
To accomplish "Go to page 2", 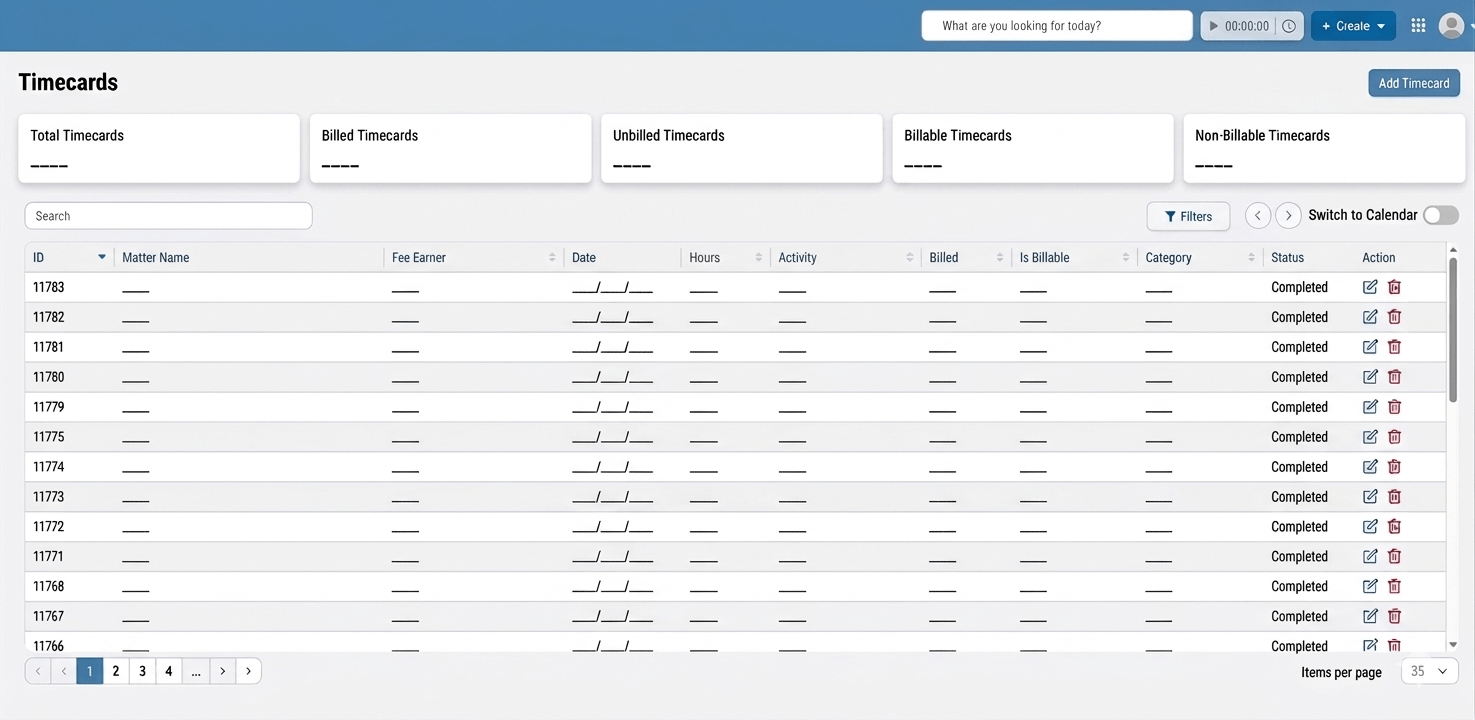I will tap(116, 671).
